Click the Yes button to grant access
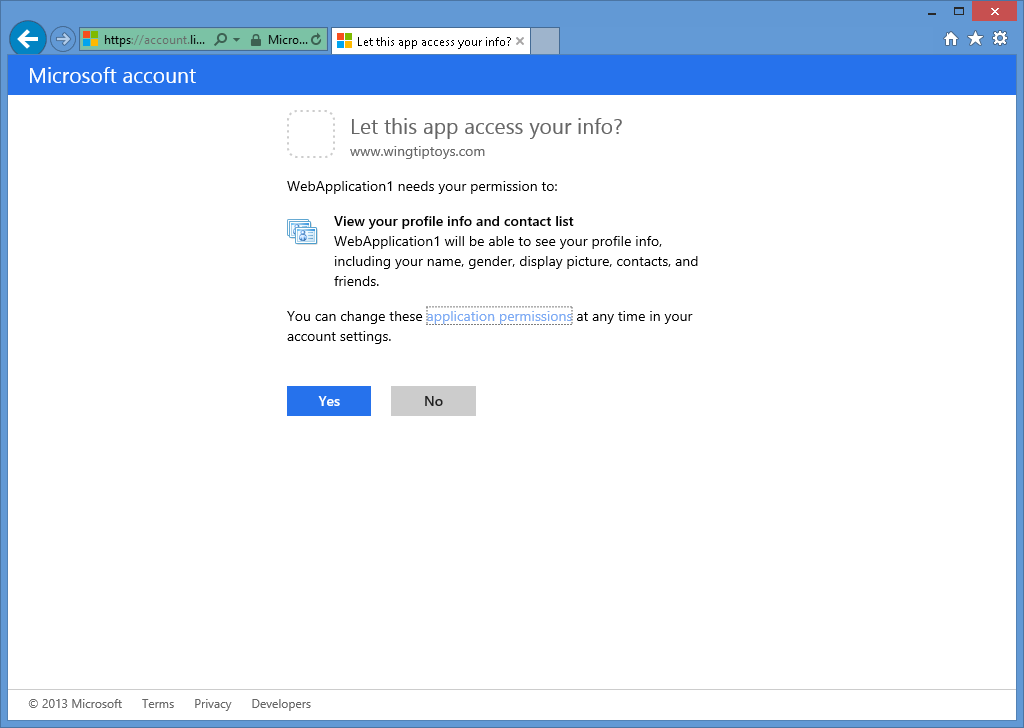This screenshot has height=728, width=1024. (329, 400)
